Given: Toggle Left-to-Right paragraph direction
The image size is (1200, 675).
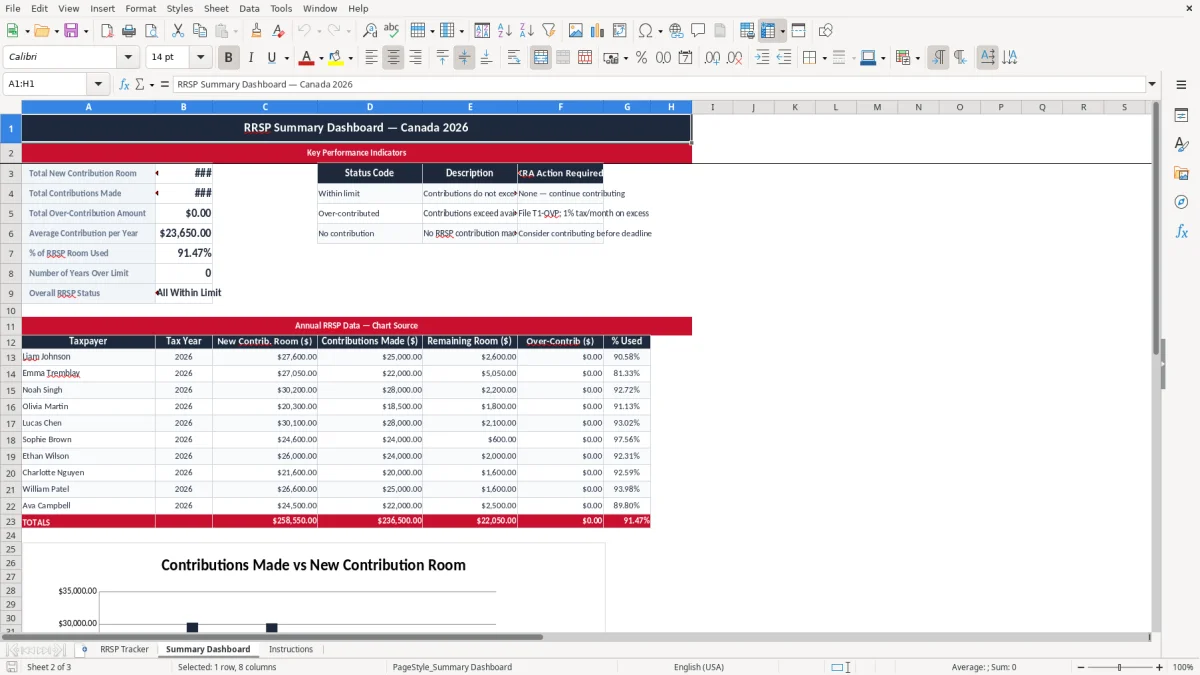Looking at the screenshot, I should [x=938, y=57].
